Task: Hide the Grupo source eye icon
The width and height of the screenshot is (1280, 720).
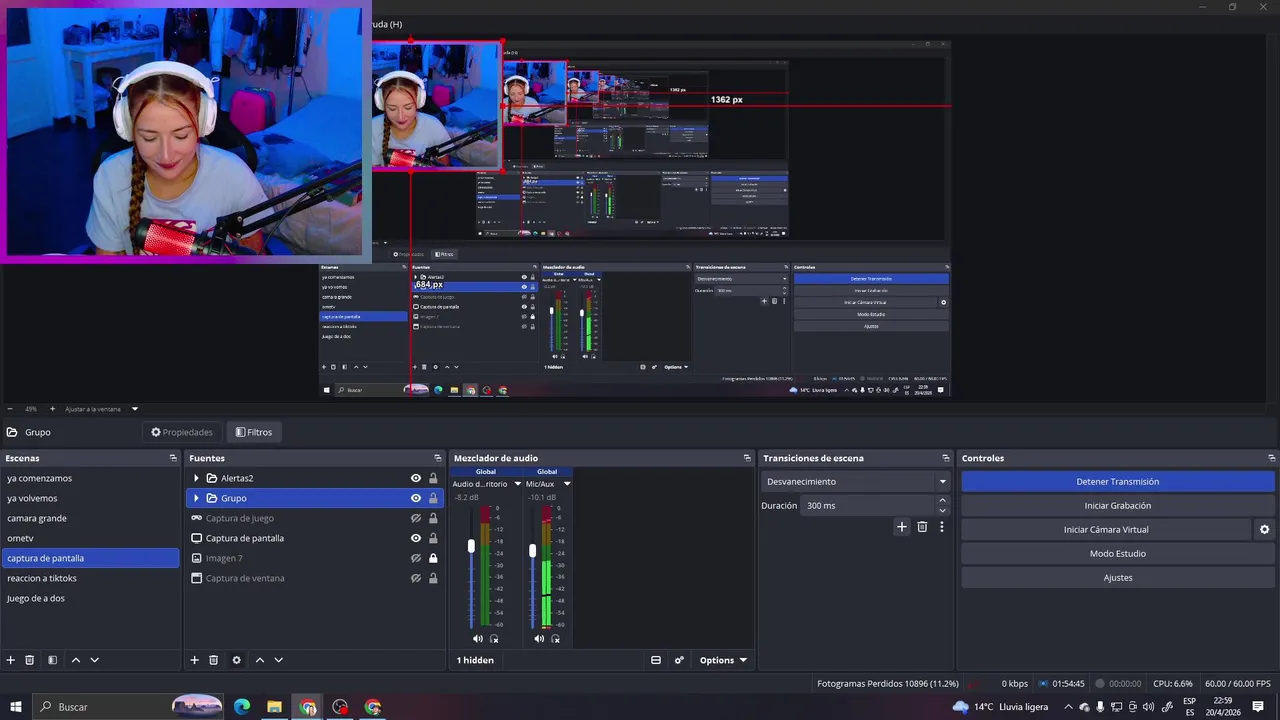Action: coord(416,498)
